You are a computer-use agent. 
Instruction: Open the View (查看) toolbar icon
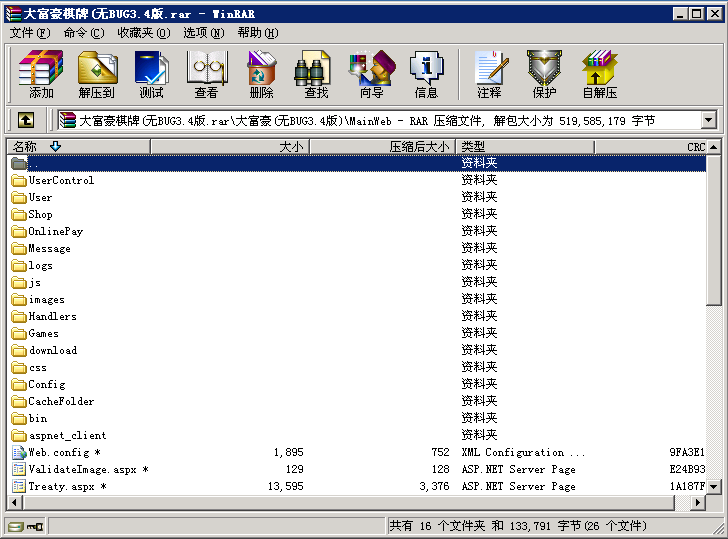(206, 74)
